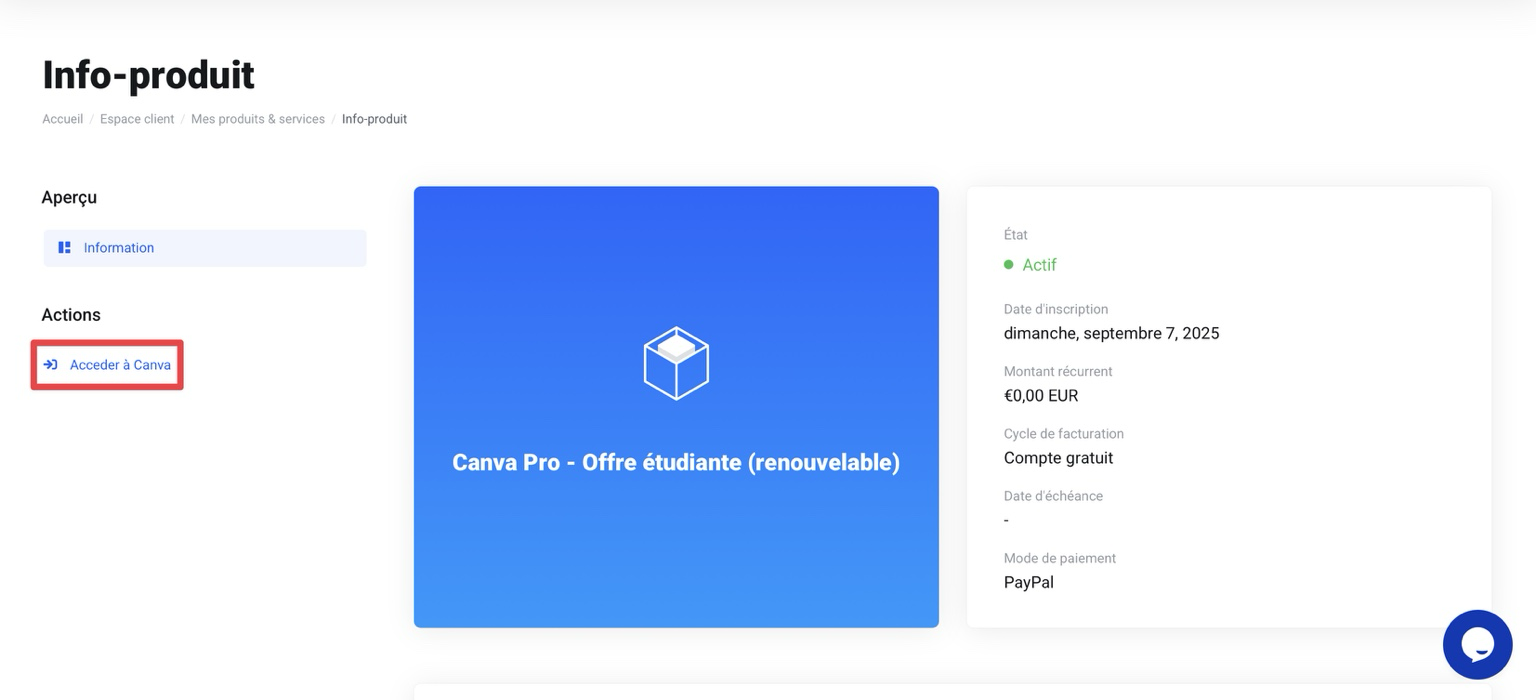Click the Info-produit page title
Screen dimensions: 1536x700
[148, 75]
